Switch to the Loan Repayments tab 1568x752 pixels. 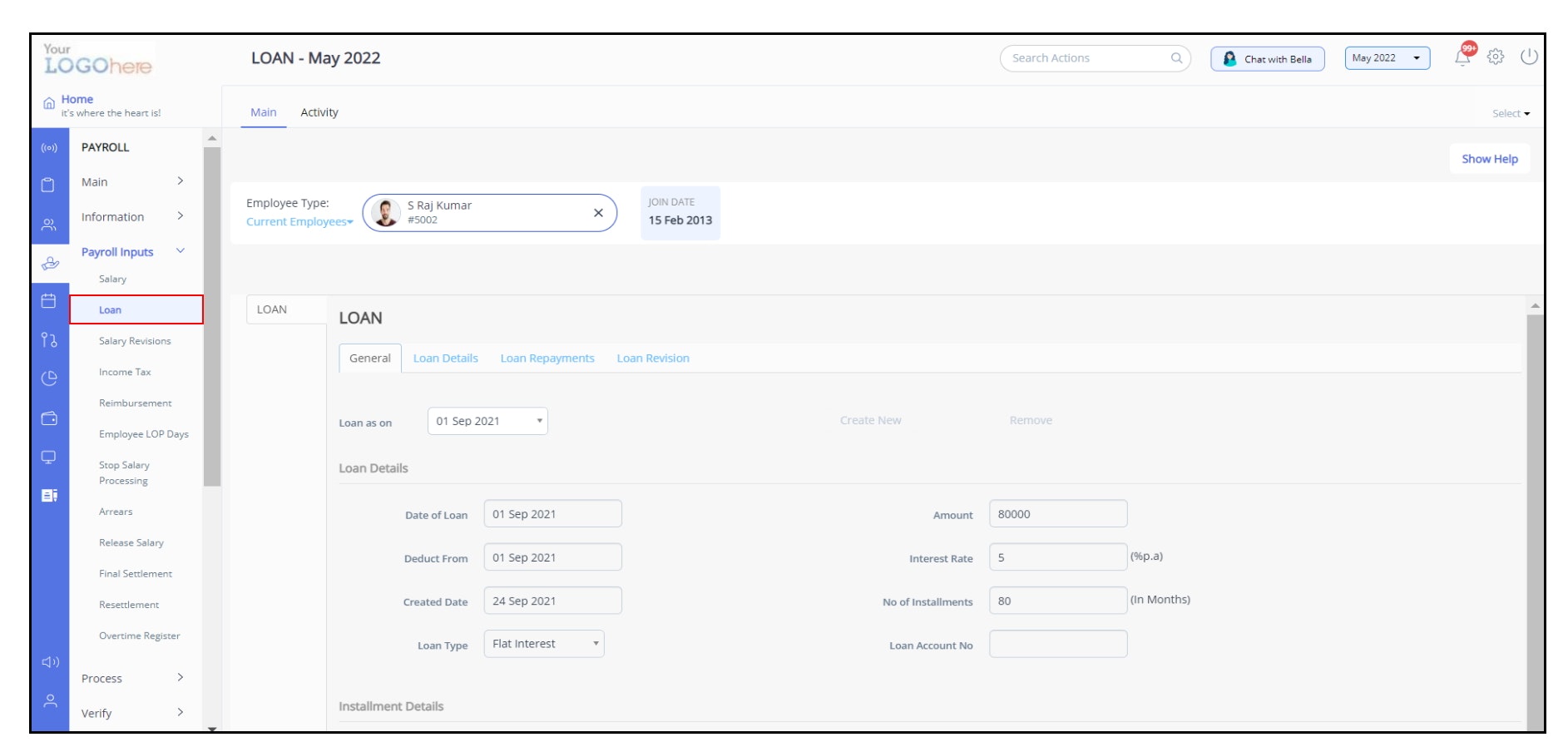[547, 358]
